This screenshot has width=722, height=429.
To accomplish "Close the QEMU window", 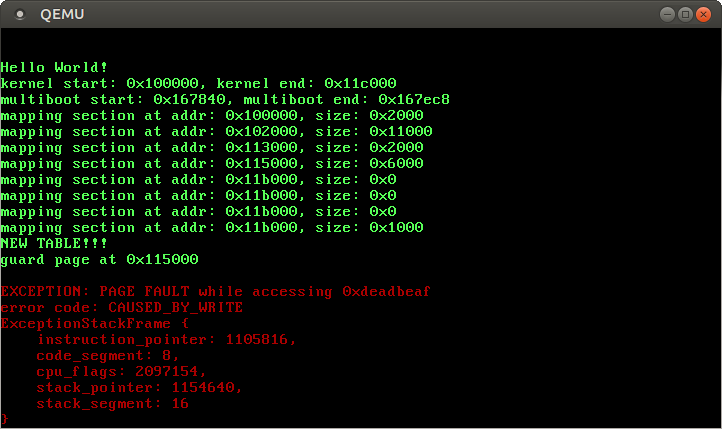I will pos(703,14).
